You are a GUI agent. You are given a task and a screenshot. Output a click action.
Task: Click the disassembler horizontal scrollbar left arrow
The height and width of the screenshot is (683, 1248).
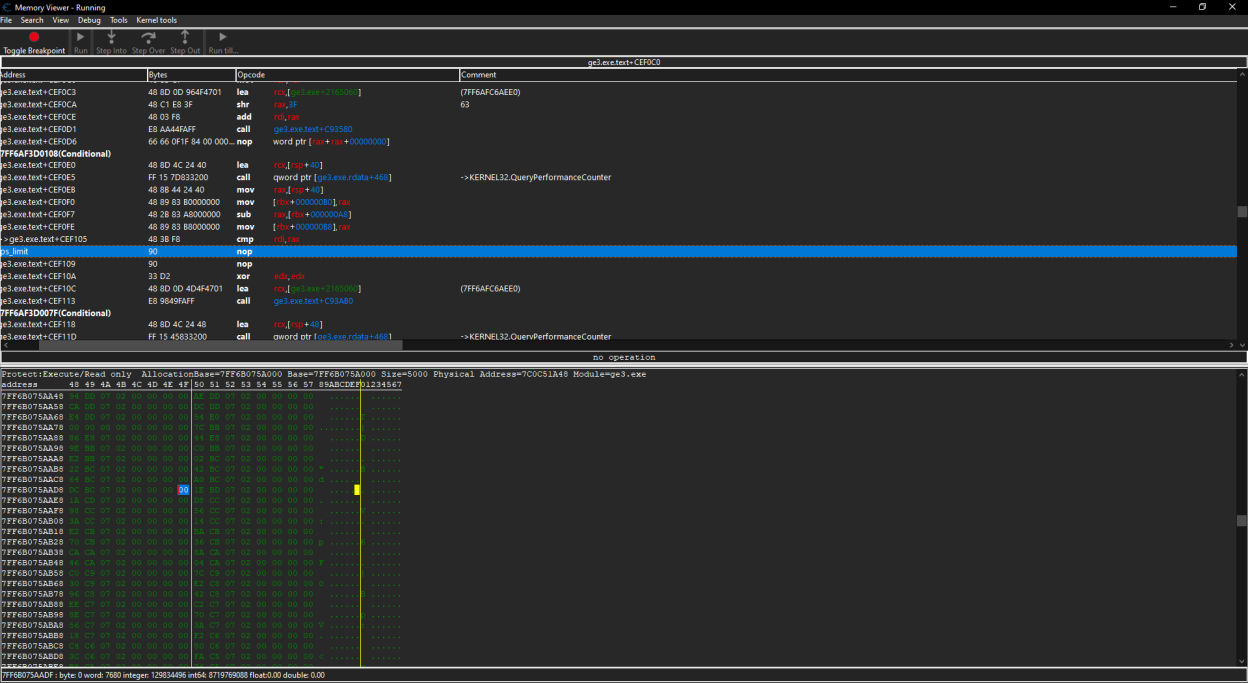click(x=4, y=345)
